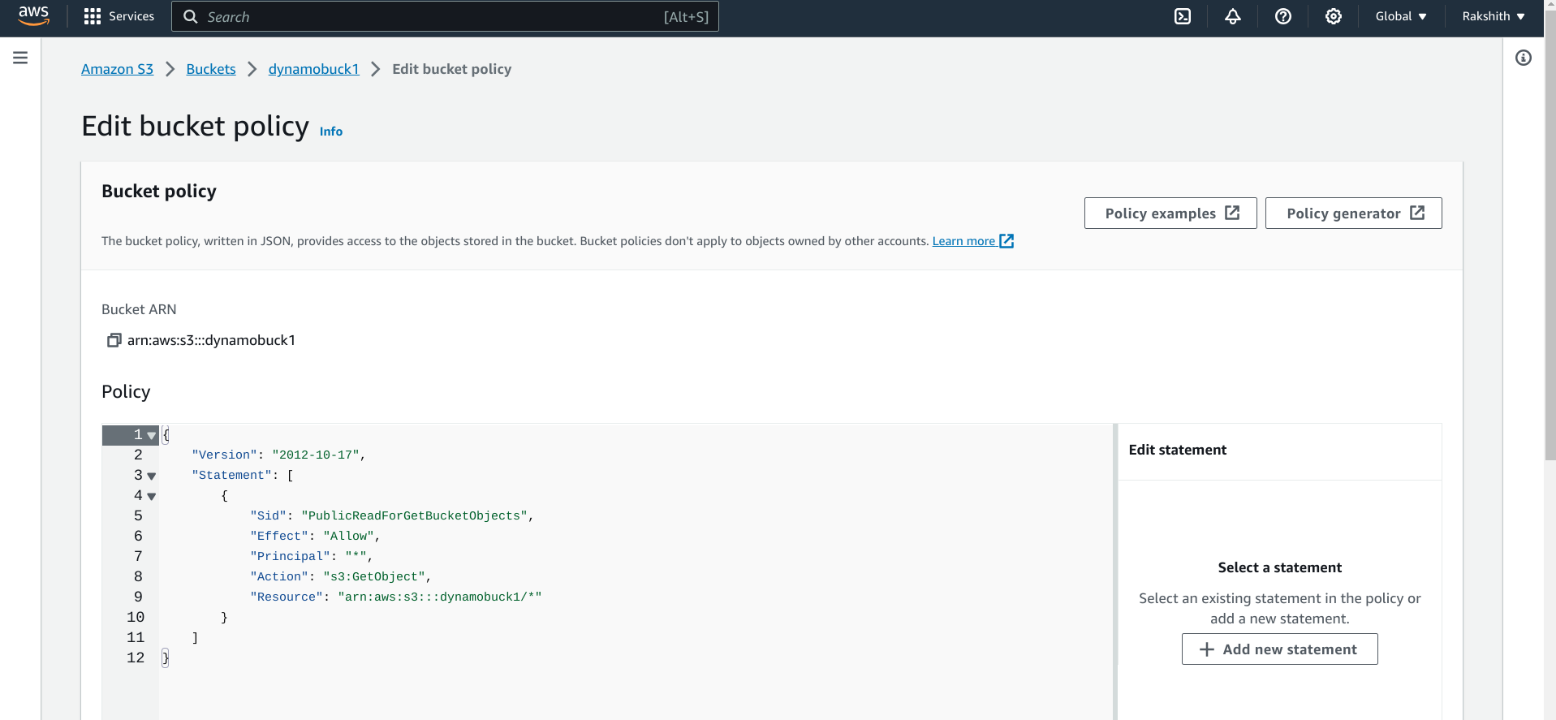Collapse code fold arrow on line 1
The width and height of the screenshot is (1556, 720).
152,435
